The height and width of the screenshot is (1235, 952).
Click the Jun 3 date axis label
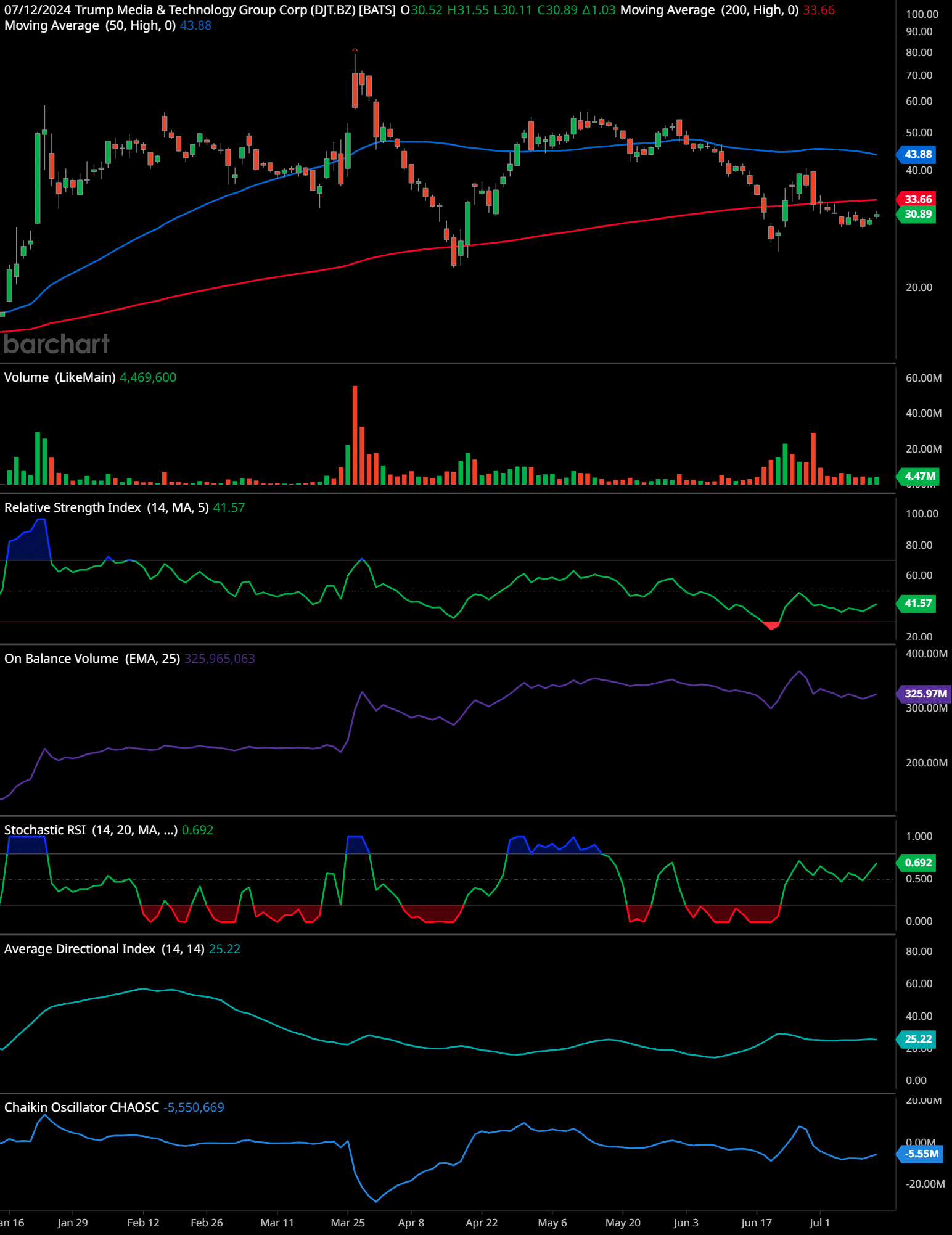[686, 1223]
